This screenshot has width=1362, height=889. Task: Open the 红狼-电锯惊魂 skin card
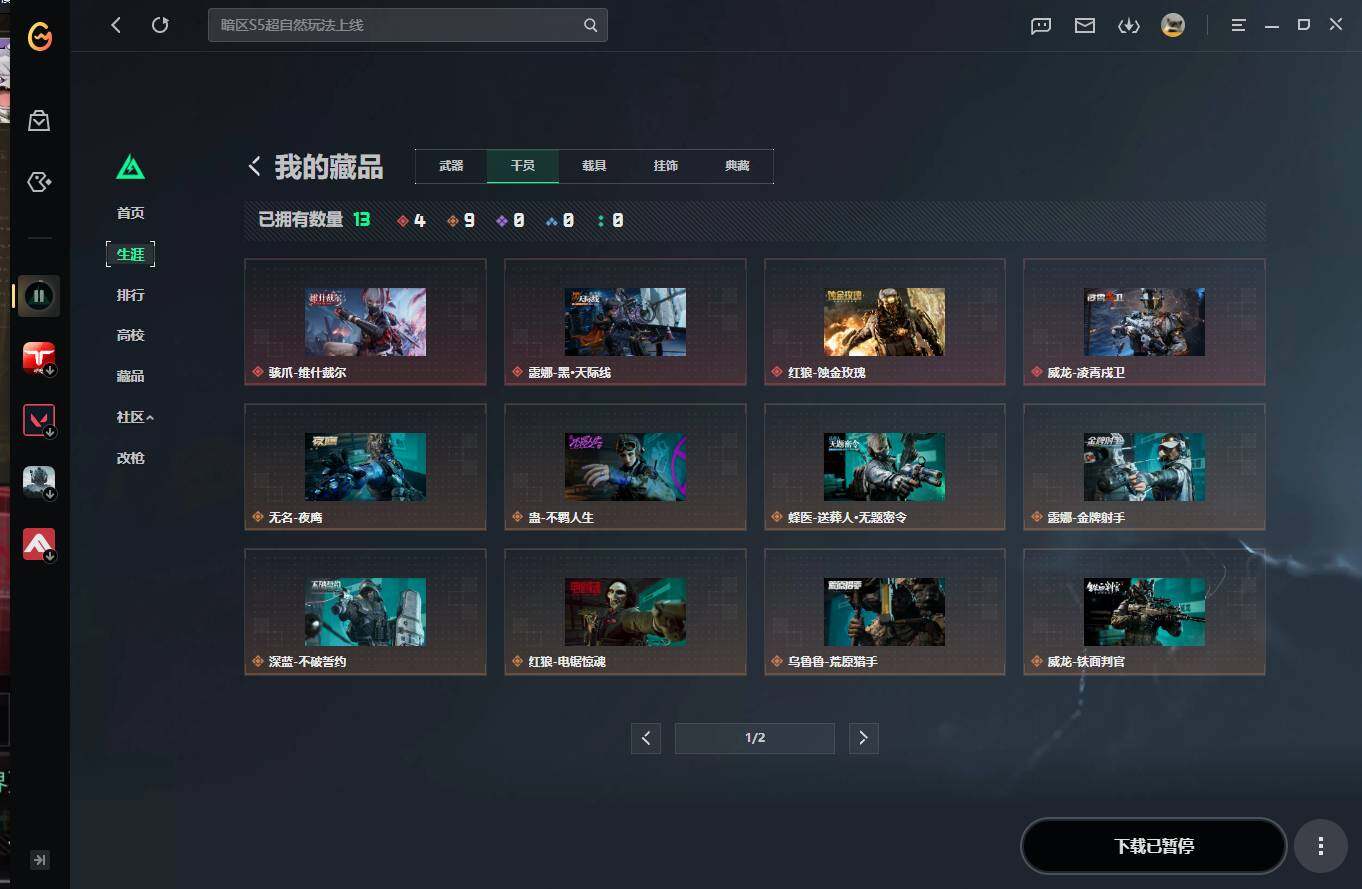(x=625, y=612)
